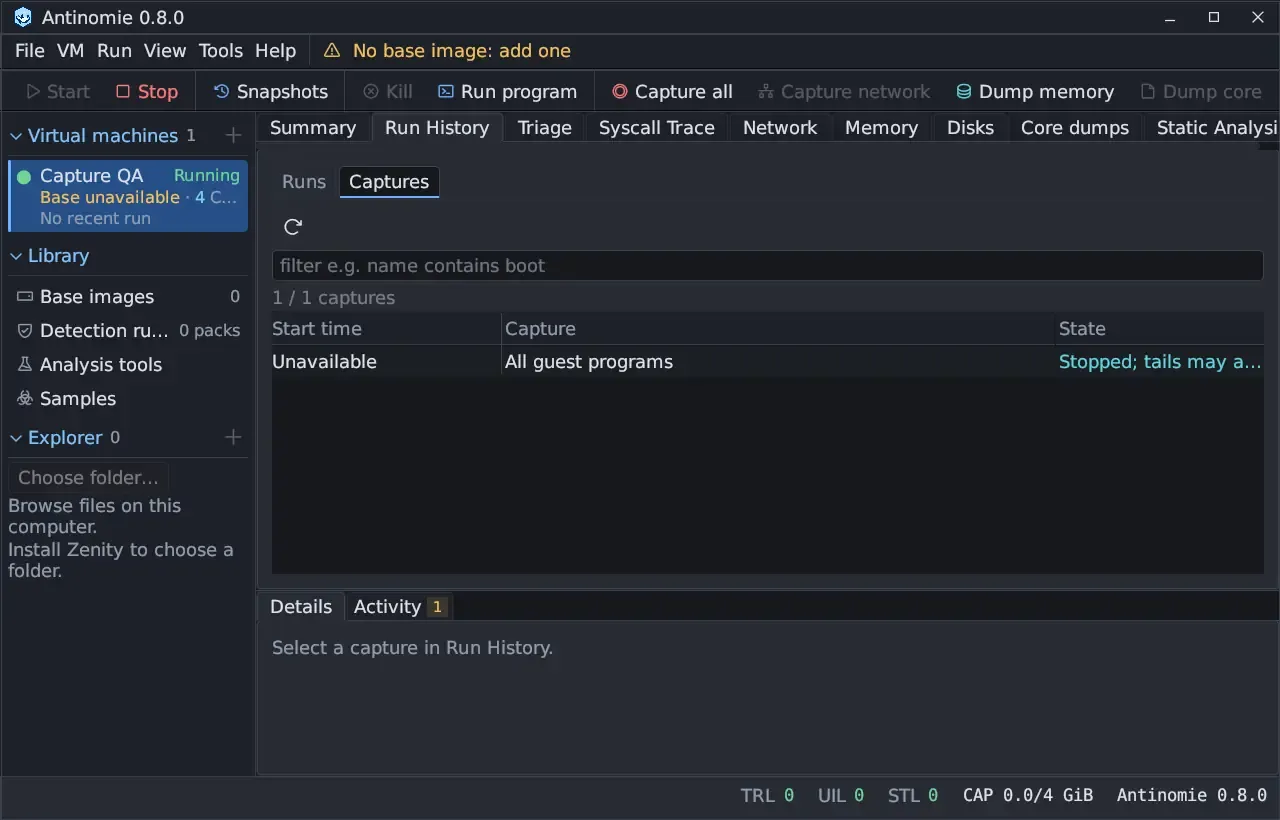Screen dimensions: 1280x820
Task: Switch to the Syscall Trace tab
Action: coord(657,128)
